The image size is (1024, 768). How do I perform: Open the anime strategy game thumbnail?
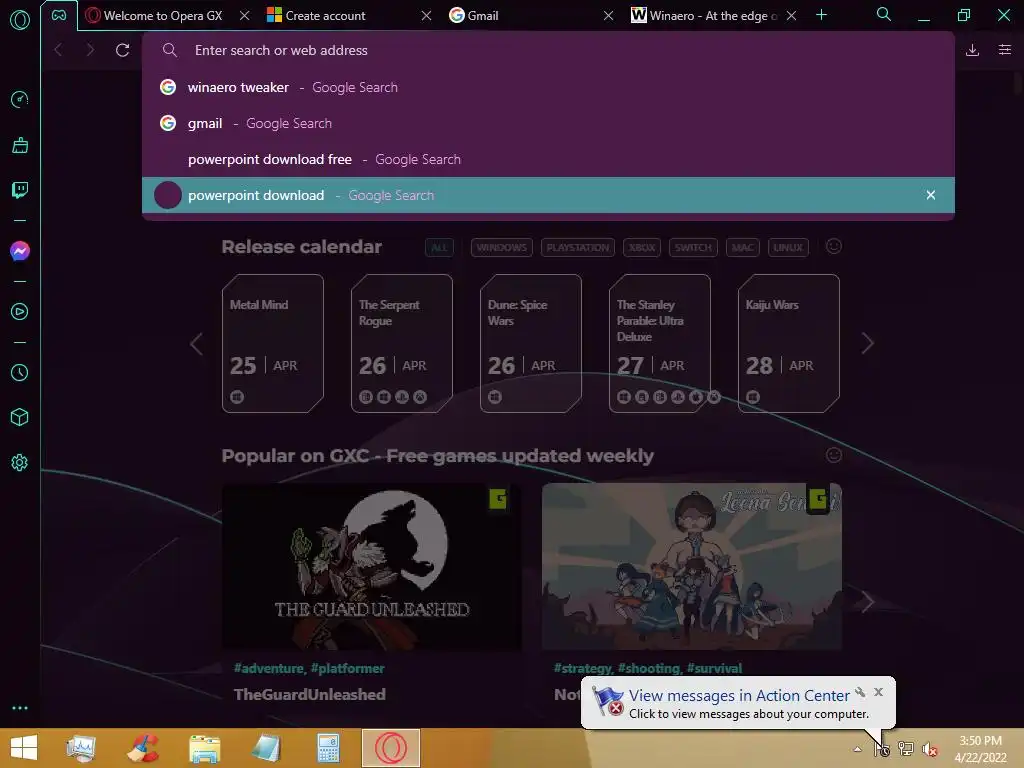[692, 566]
